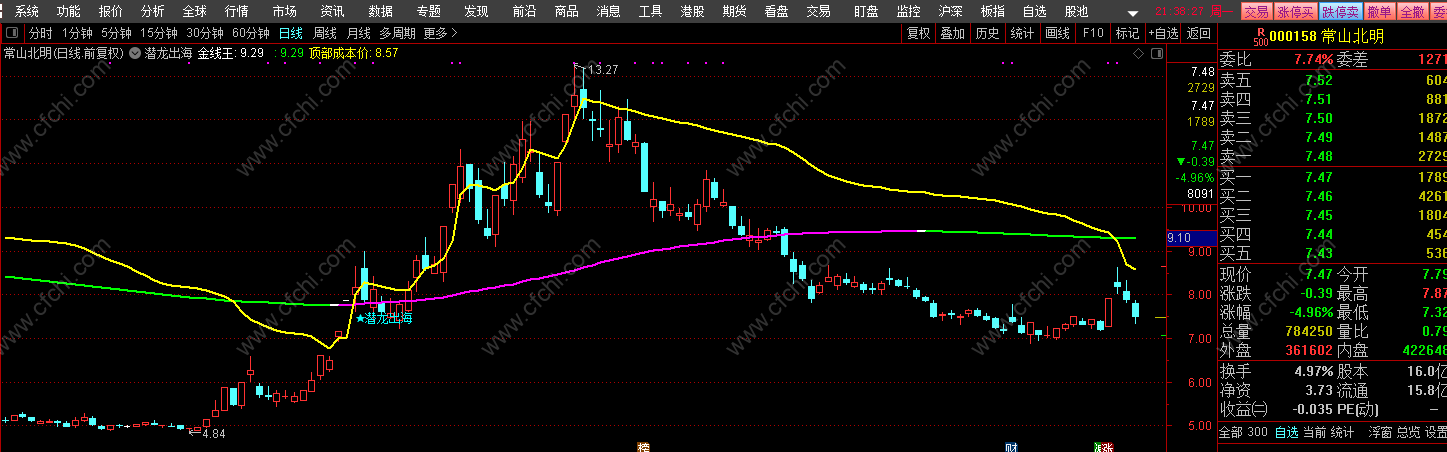Click the 涨 event marker at chart bottom
The height and width of the screenshot is (452, 1447).
(x=1105, y=446)
